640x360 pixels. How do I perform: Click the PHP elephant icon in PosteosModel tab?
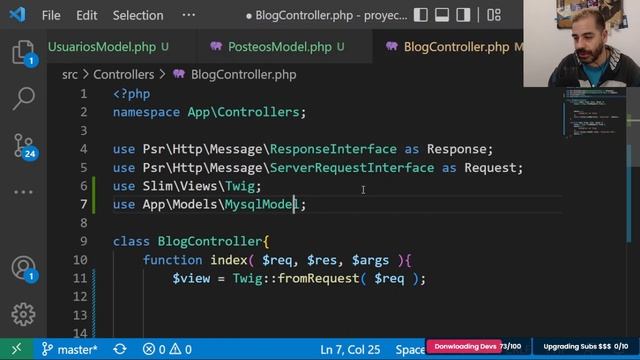(x=216, y=46)
